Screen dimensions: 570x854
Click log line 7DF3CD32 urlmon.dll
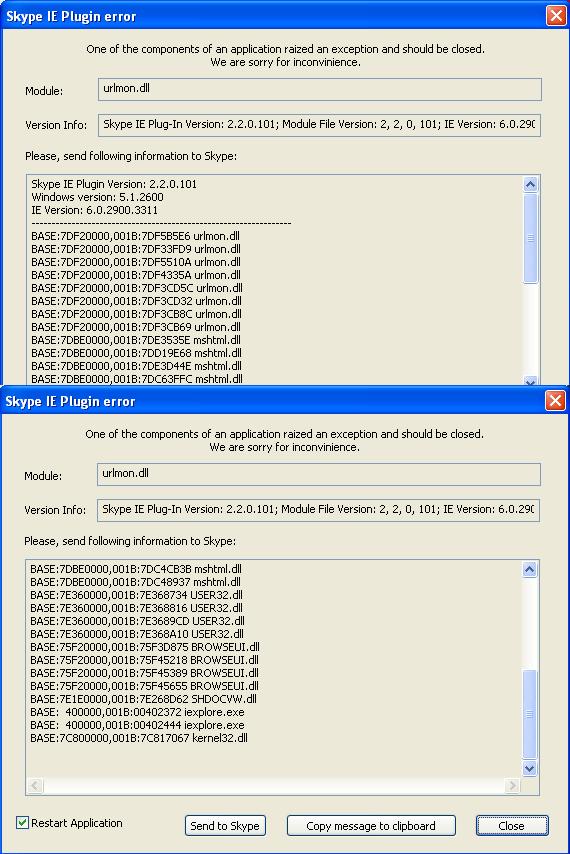tap(136, 301)
